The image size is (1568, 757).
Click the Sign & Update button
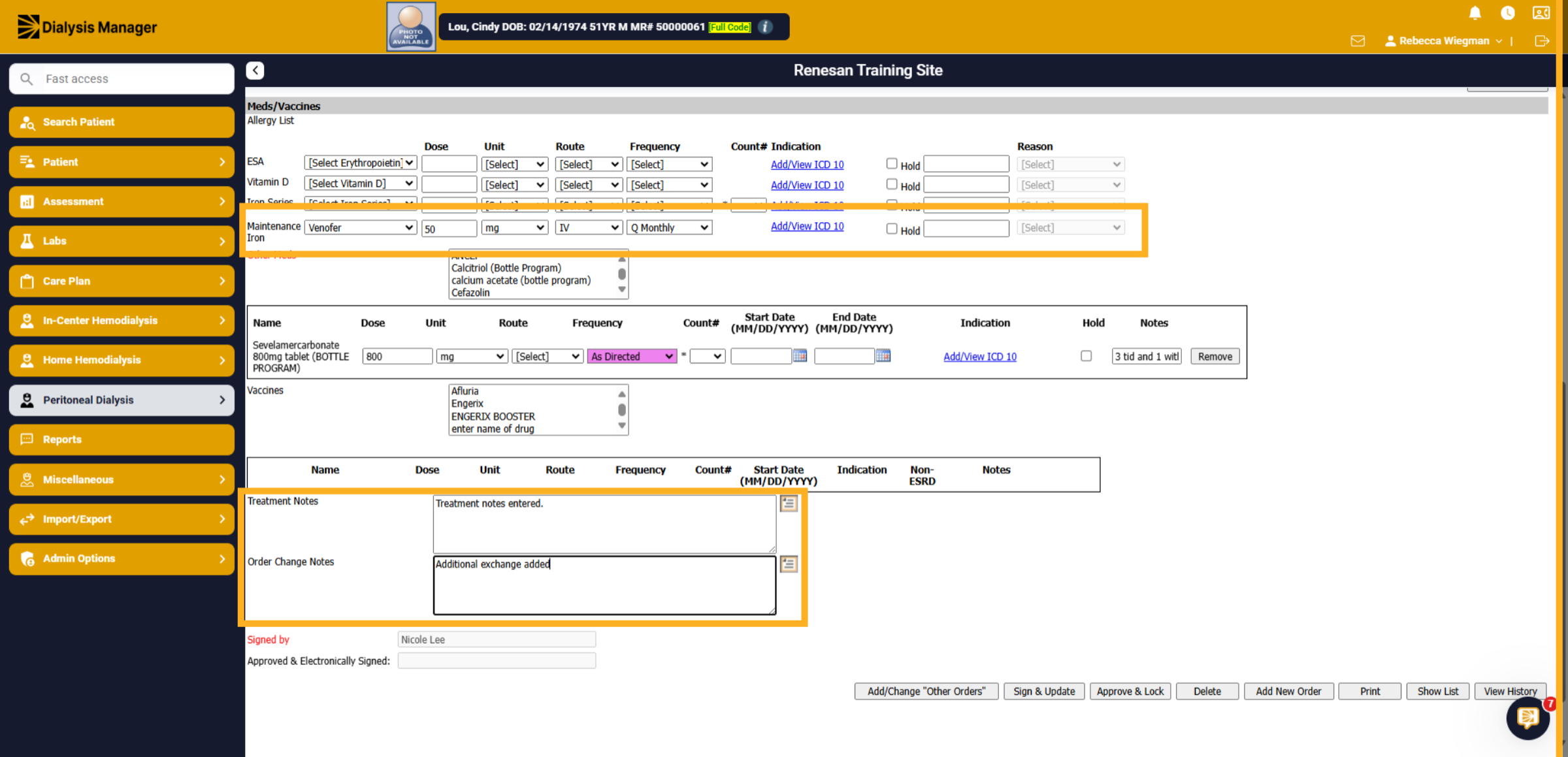(x=1044, y=691)
